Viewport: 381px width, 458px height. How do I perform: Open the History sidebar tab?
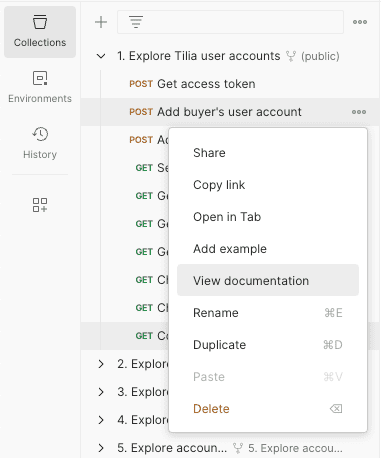coord(40,143)
